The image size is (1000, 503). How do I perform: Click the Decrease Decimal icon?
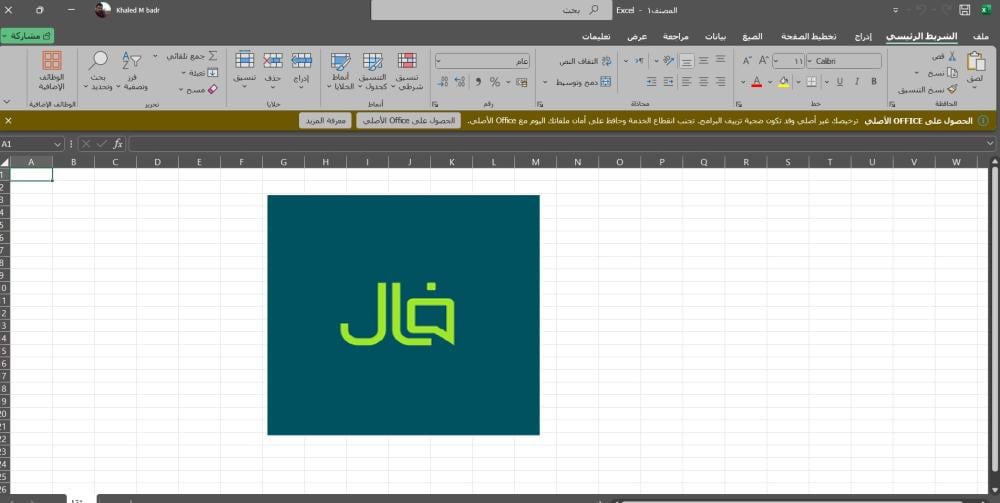(x=443, y=82)
